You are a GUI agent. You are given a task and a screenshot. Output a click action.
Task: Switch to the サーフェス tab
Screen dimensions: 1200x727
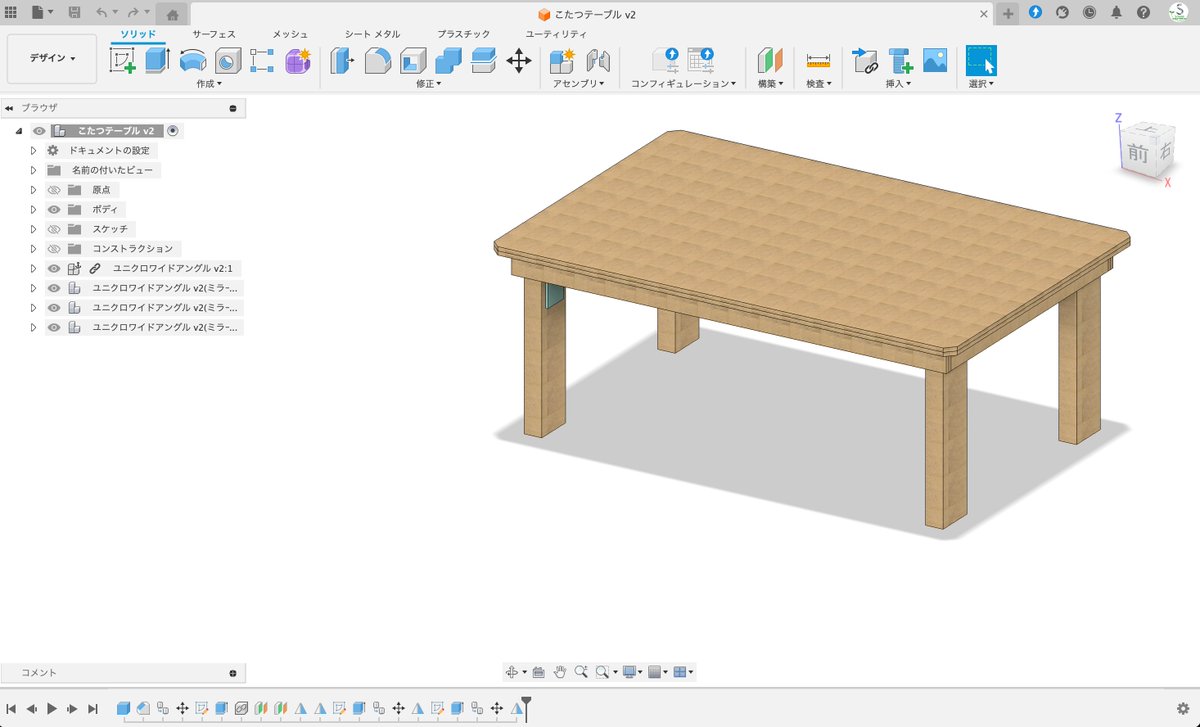(x=214, y=34)
